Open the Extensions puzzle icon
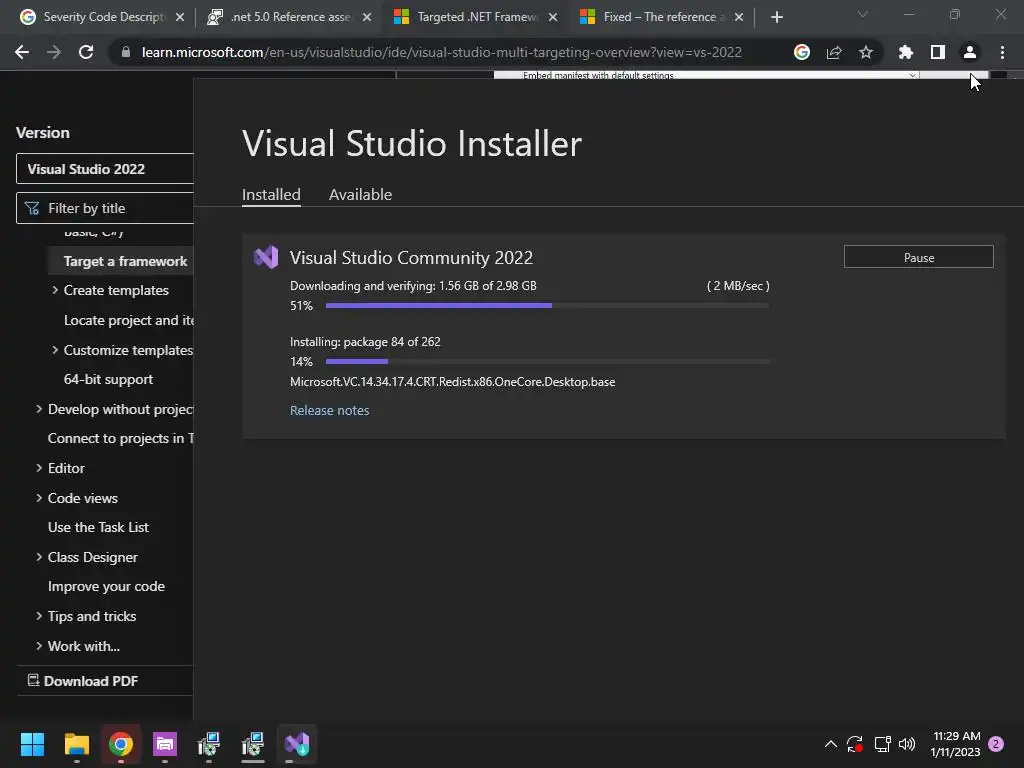This screenshot has width=1024, height=768. pos(905,52)
